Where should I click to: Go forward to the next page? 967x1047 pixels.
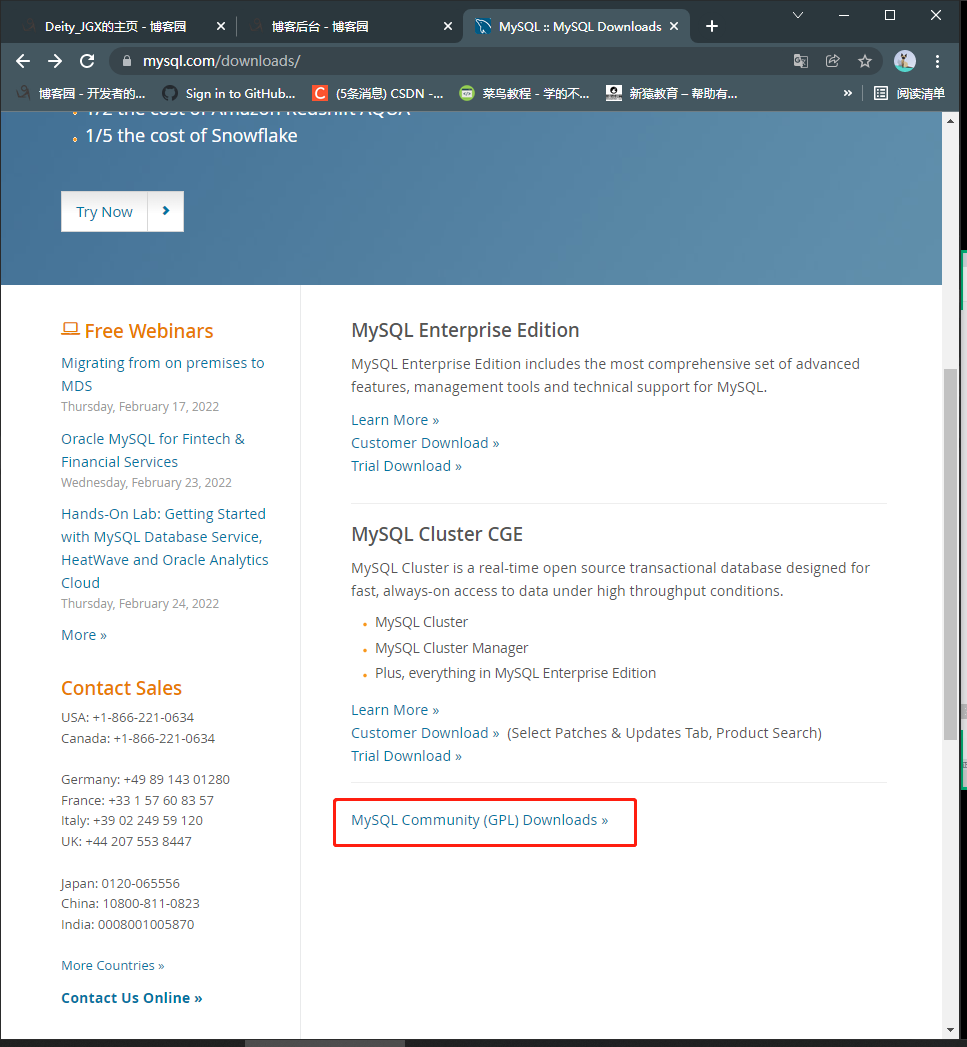pos(55,61)
